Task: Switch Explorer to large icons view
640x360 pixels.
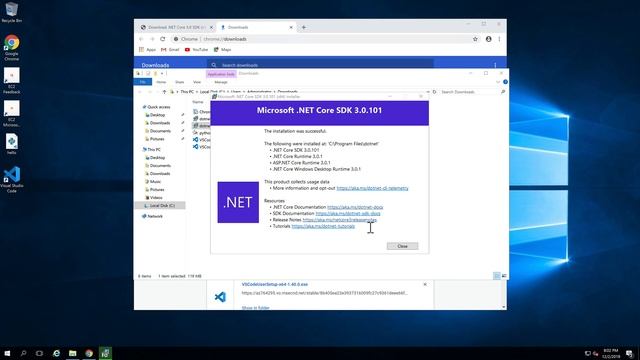Action: coord(504,276)
